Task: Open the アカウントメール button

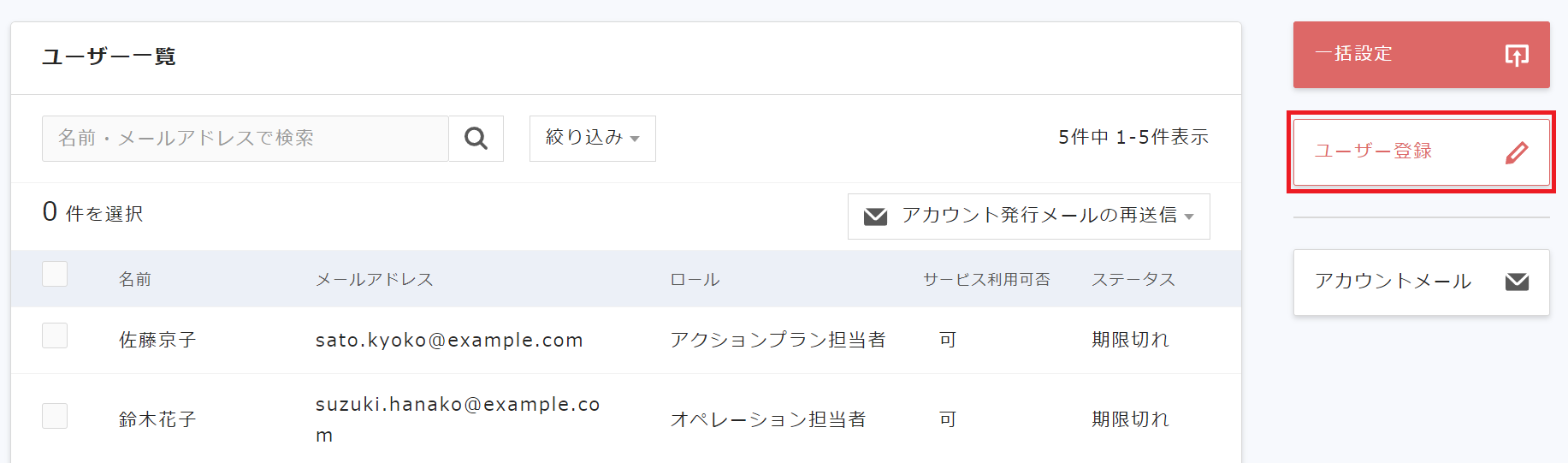Action: (x=1422, y=282)
